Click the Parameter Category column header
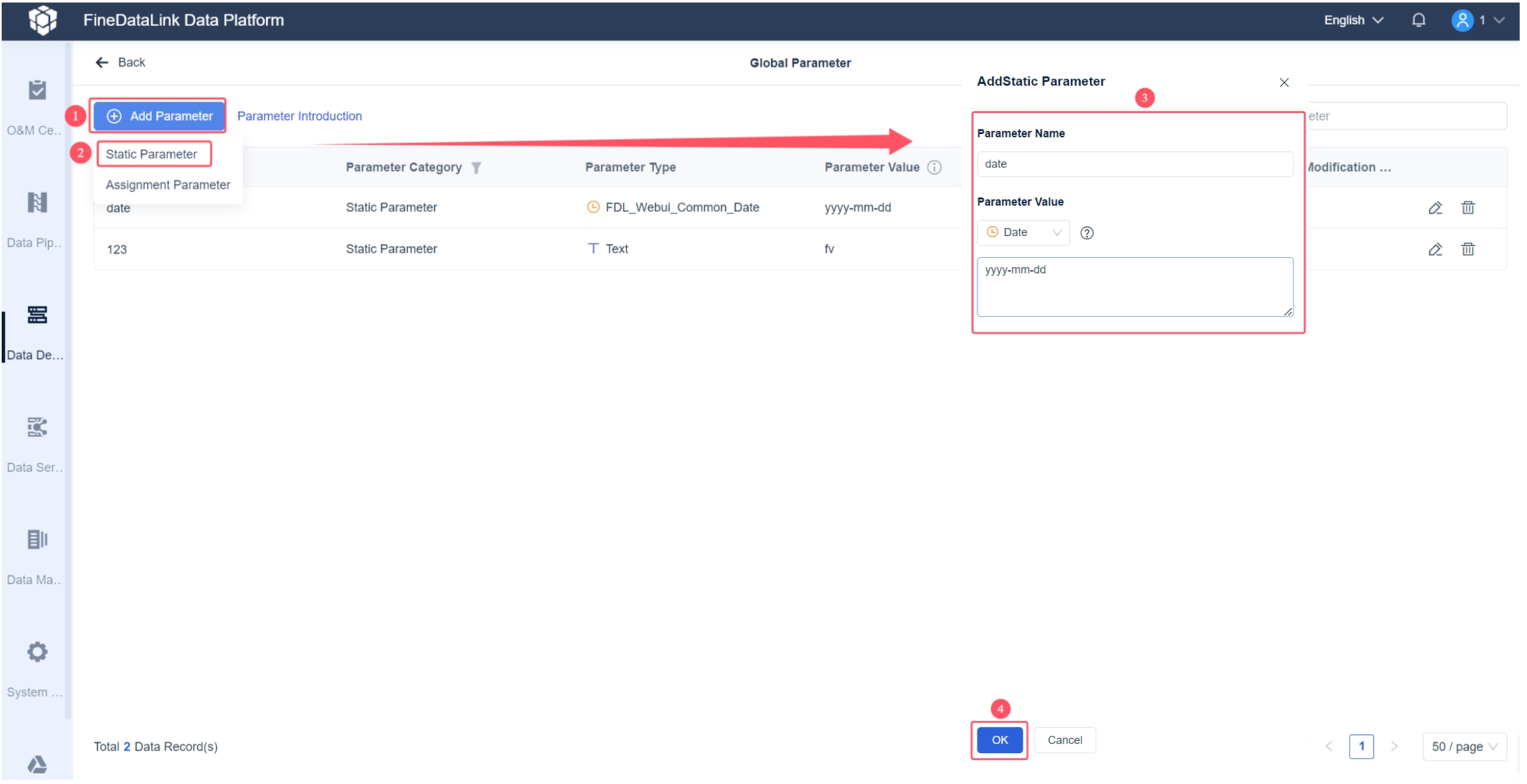This screenshot has height=784, width=1527. [403, 167]
